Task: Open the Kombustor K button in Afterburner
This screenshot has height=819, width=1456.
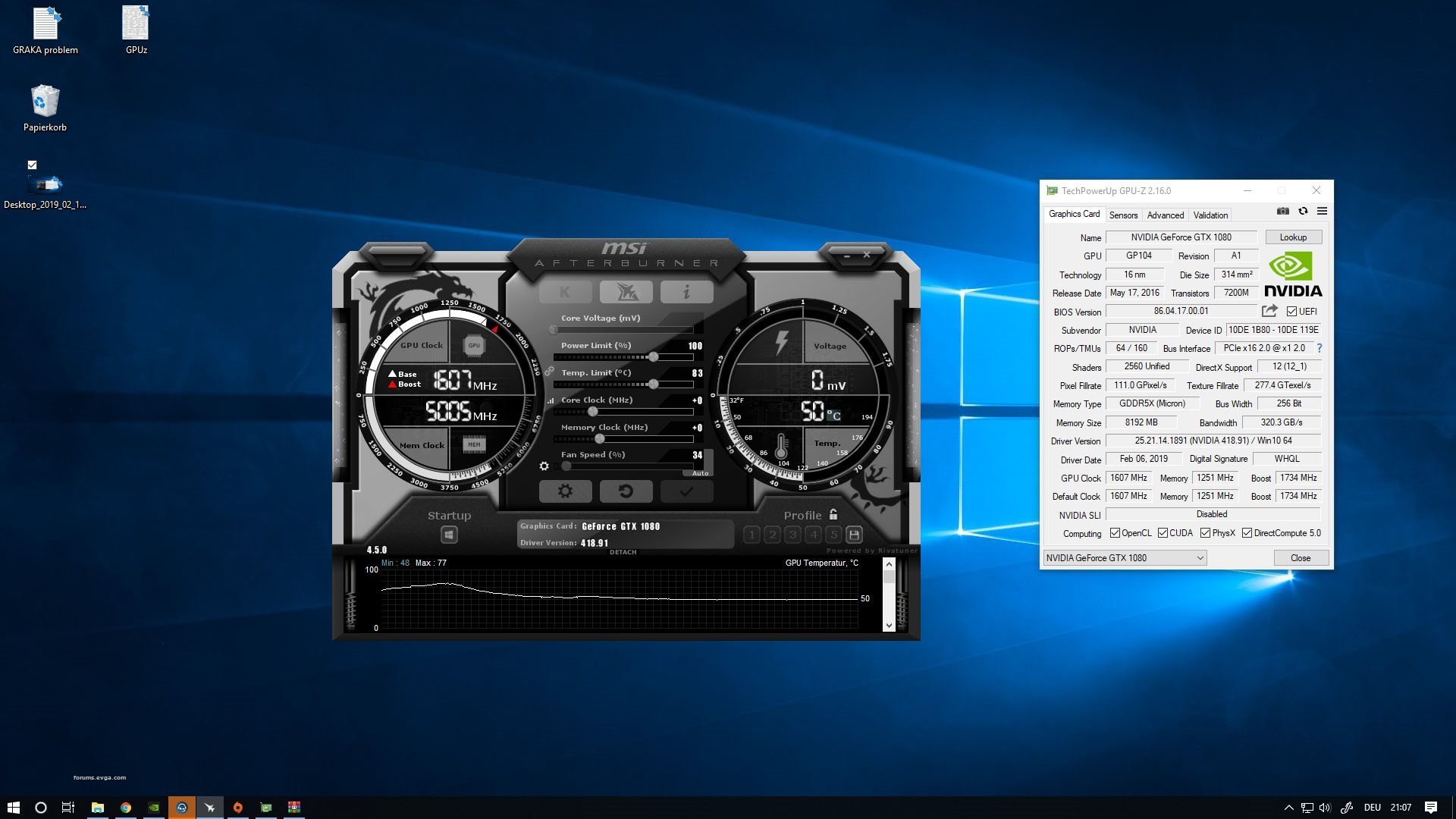Action: 565,292
